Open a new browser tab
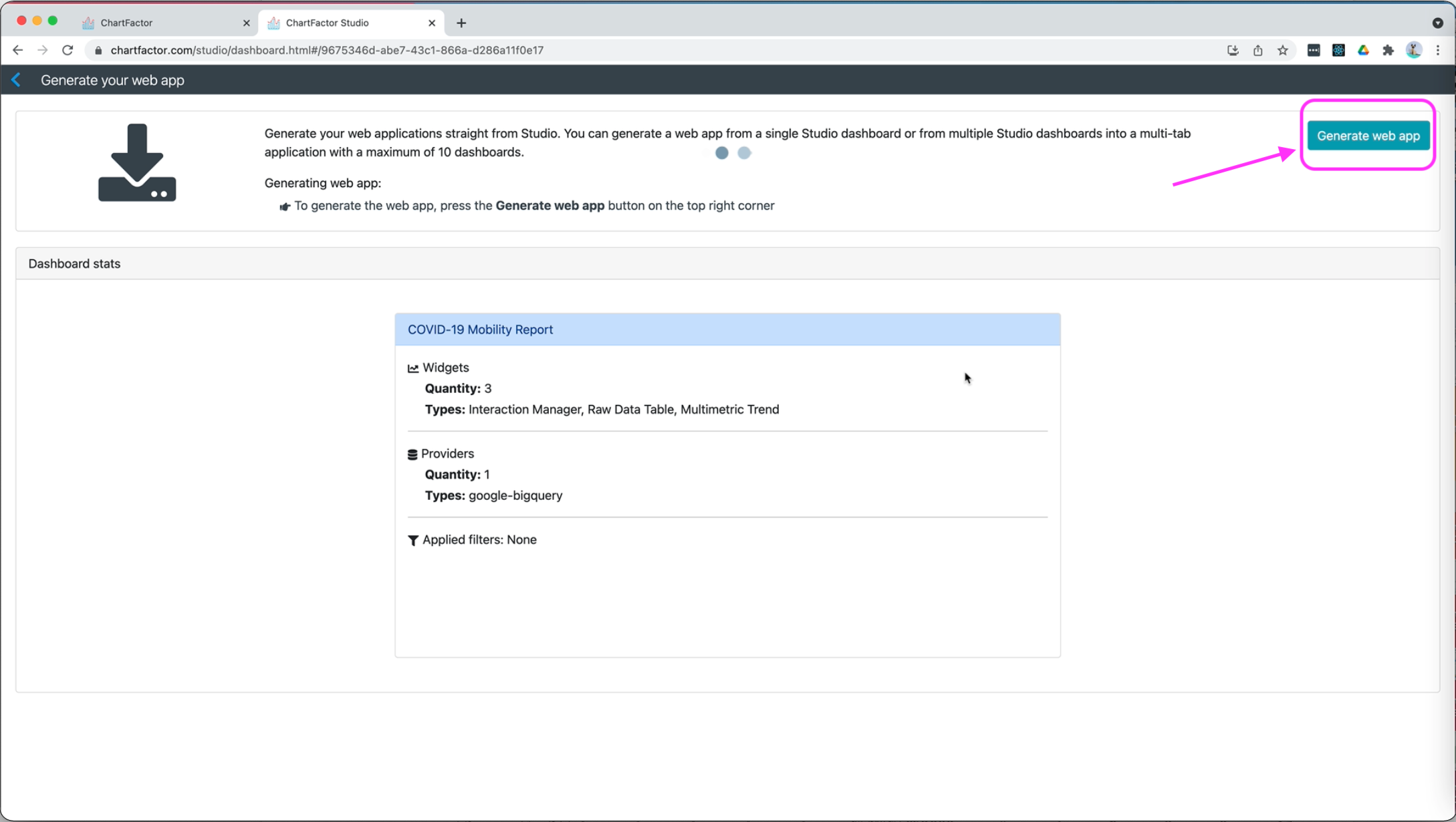 461,23
